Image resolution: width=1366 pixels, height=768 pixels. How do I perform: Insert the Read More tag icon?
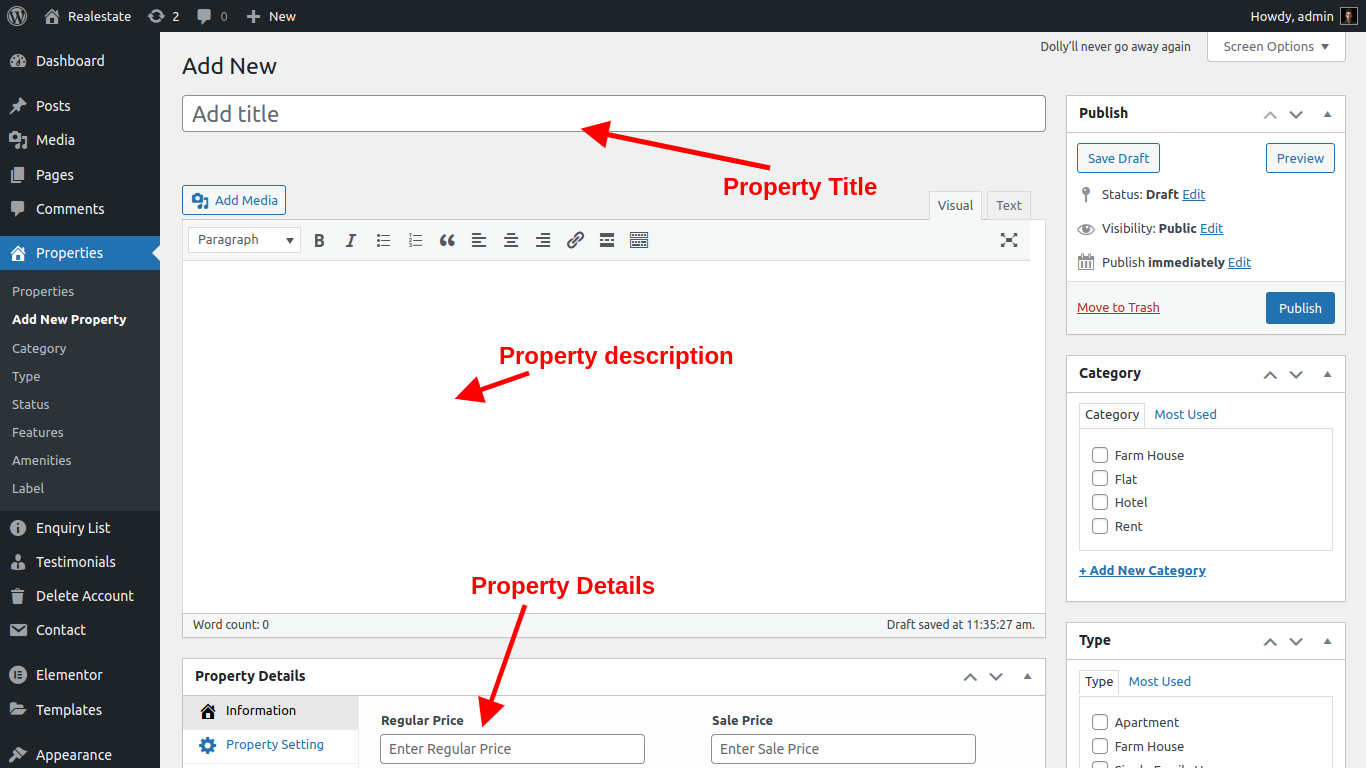click(607, 240)
